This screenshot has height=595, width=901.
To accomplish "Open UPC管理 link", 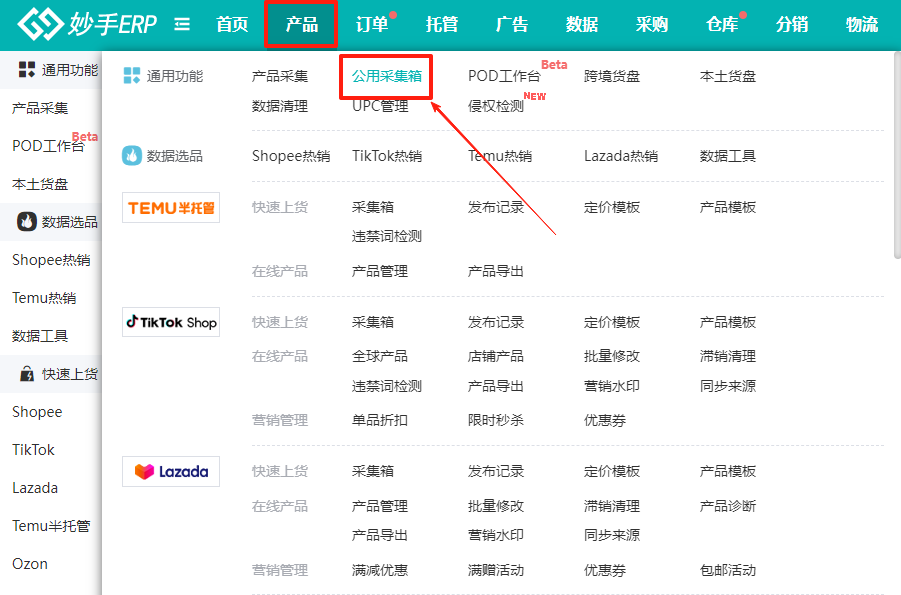I will (x=380, y=106).
